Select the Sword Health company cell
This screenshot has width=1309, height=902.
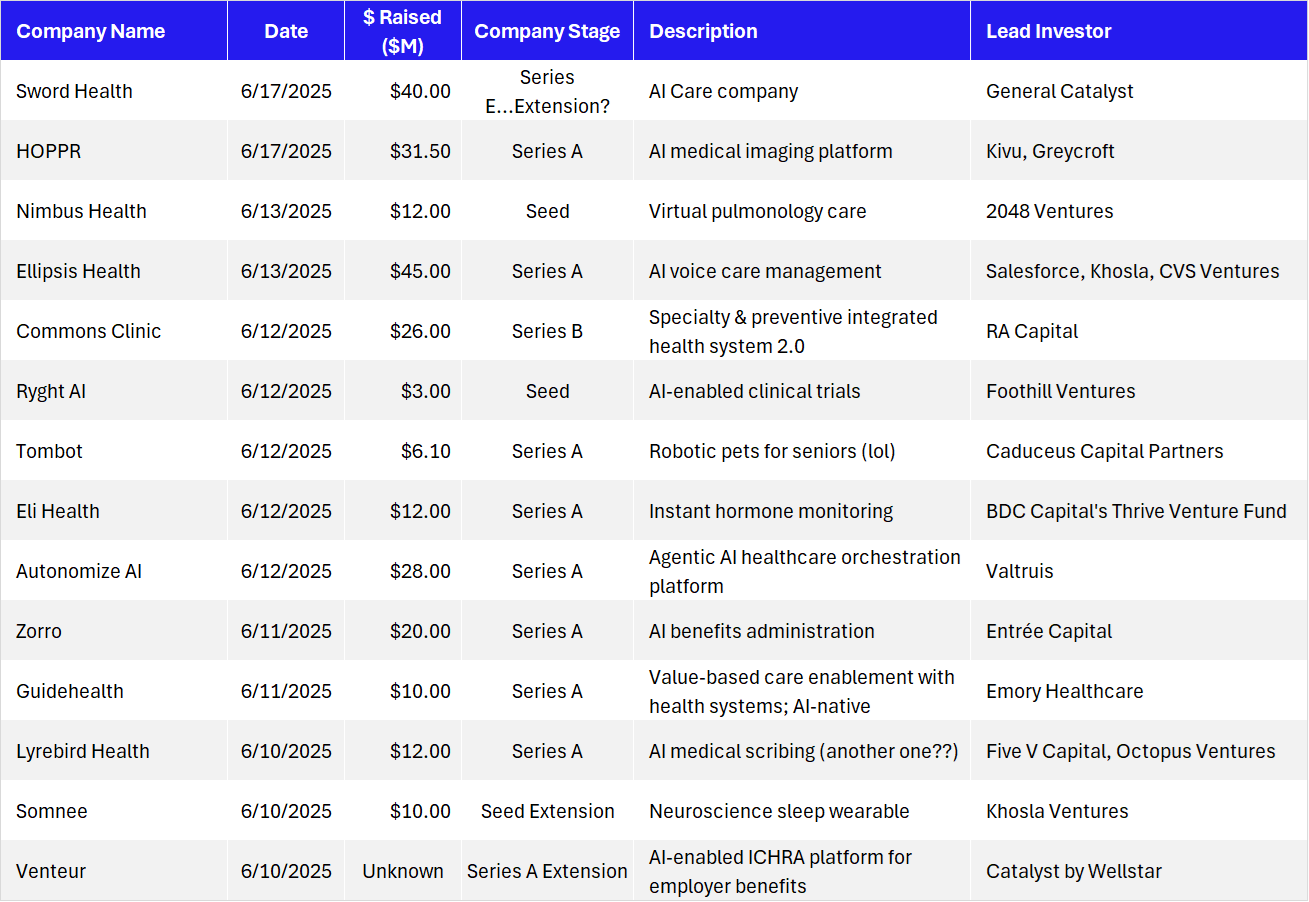click(x=75, y=91)
